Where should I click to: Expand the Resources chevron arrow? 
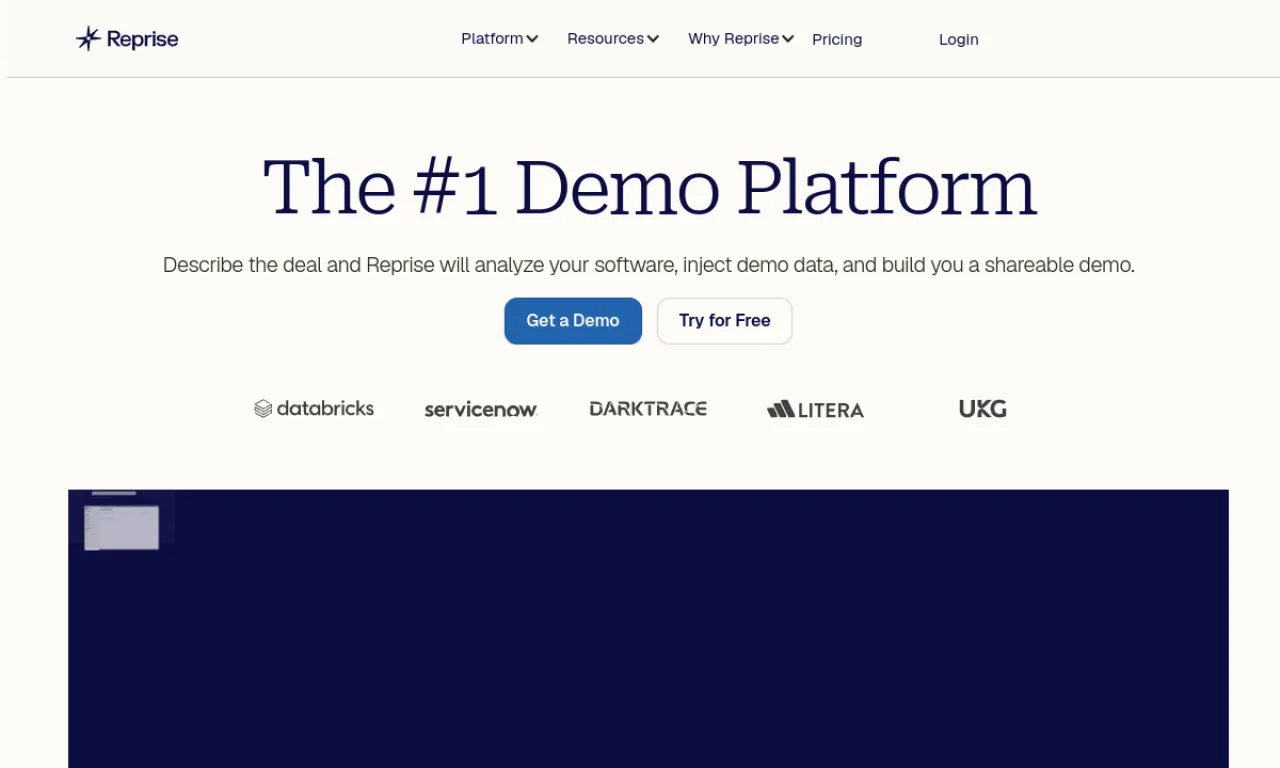(653, 39)
